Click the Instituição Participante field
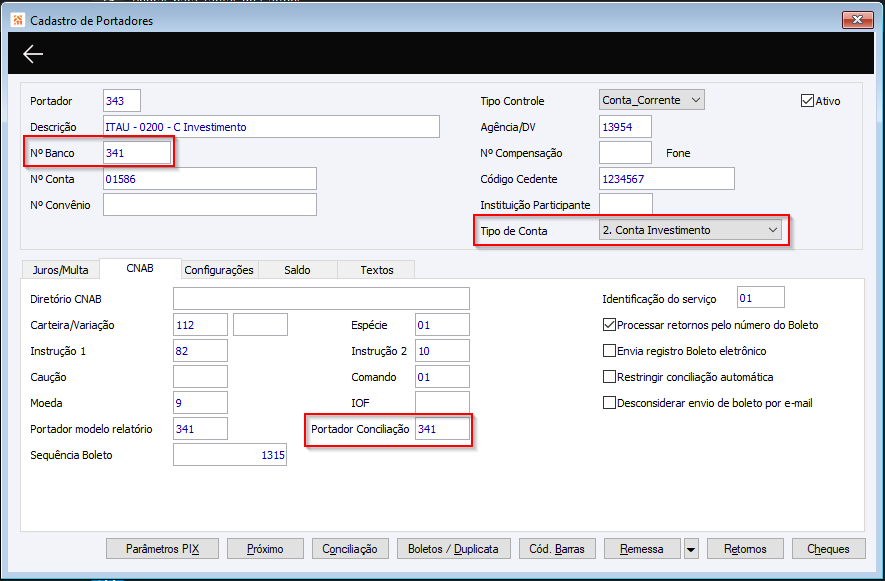The image size is (885, 581). [x=626, y=204]
